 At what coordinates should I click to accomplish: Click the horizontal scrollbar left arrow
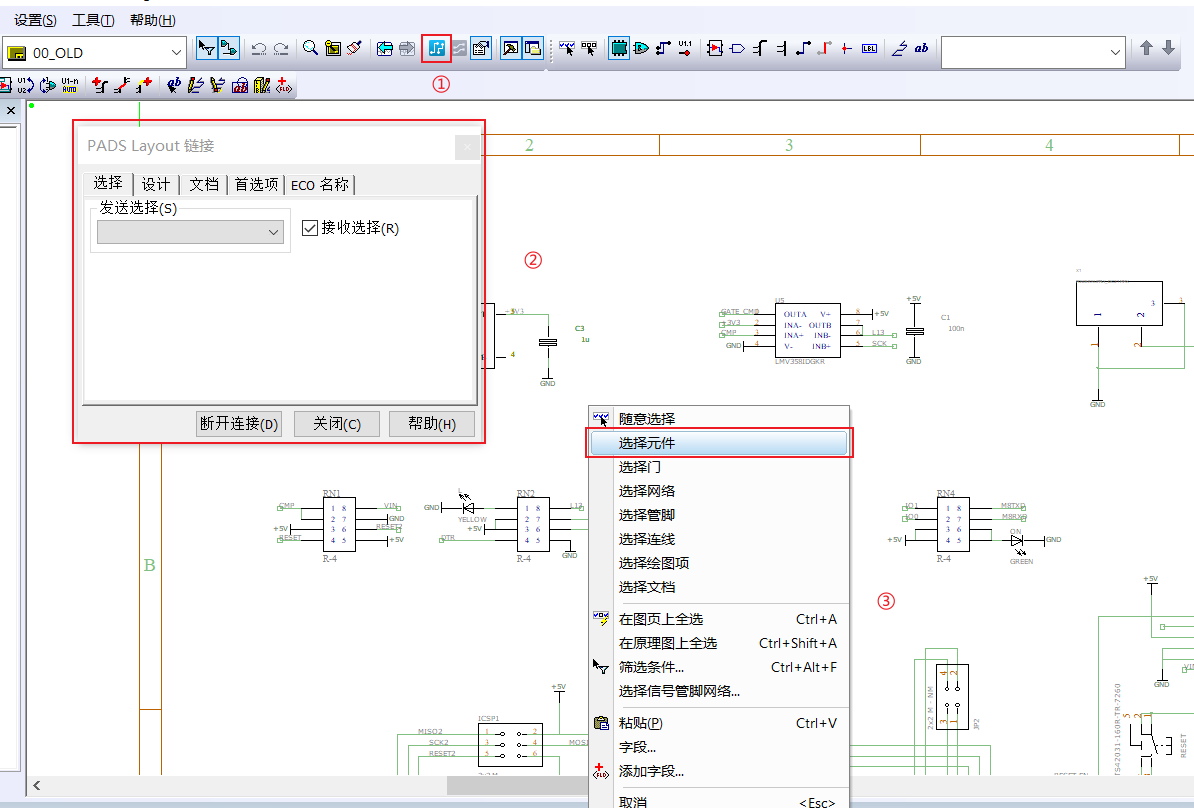[37, 785]
